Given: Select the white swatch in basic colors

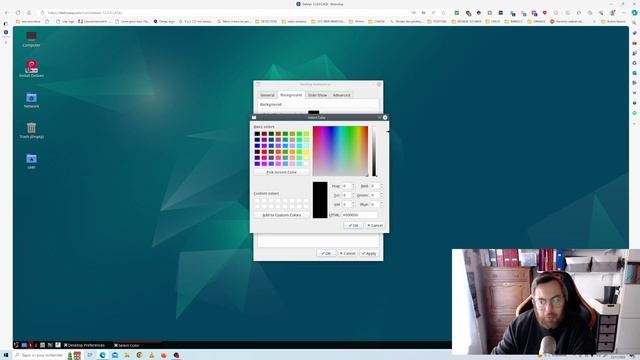Looking at the screenshot, I should coord(306,164).
